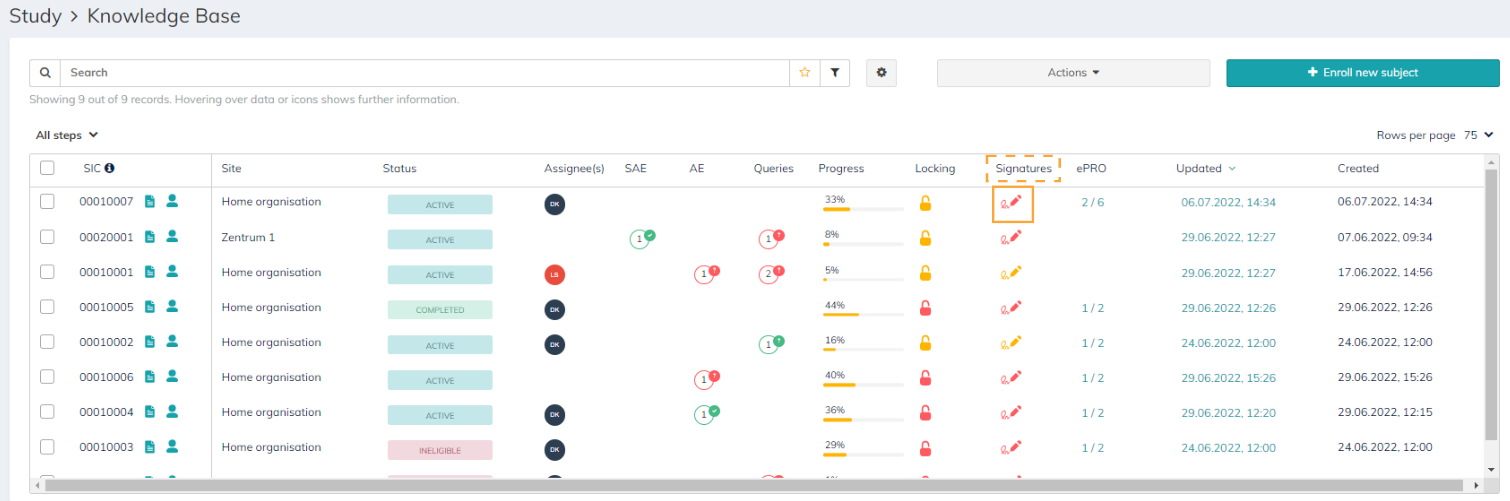Check the box for subject 00020001
Image resolution: width=1510 pixels, height=501 pixels.
click(47, 237)
